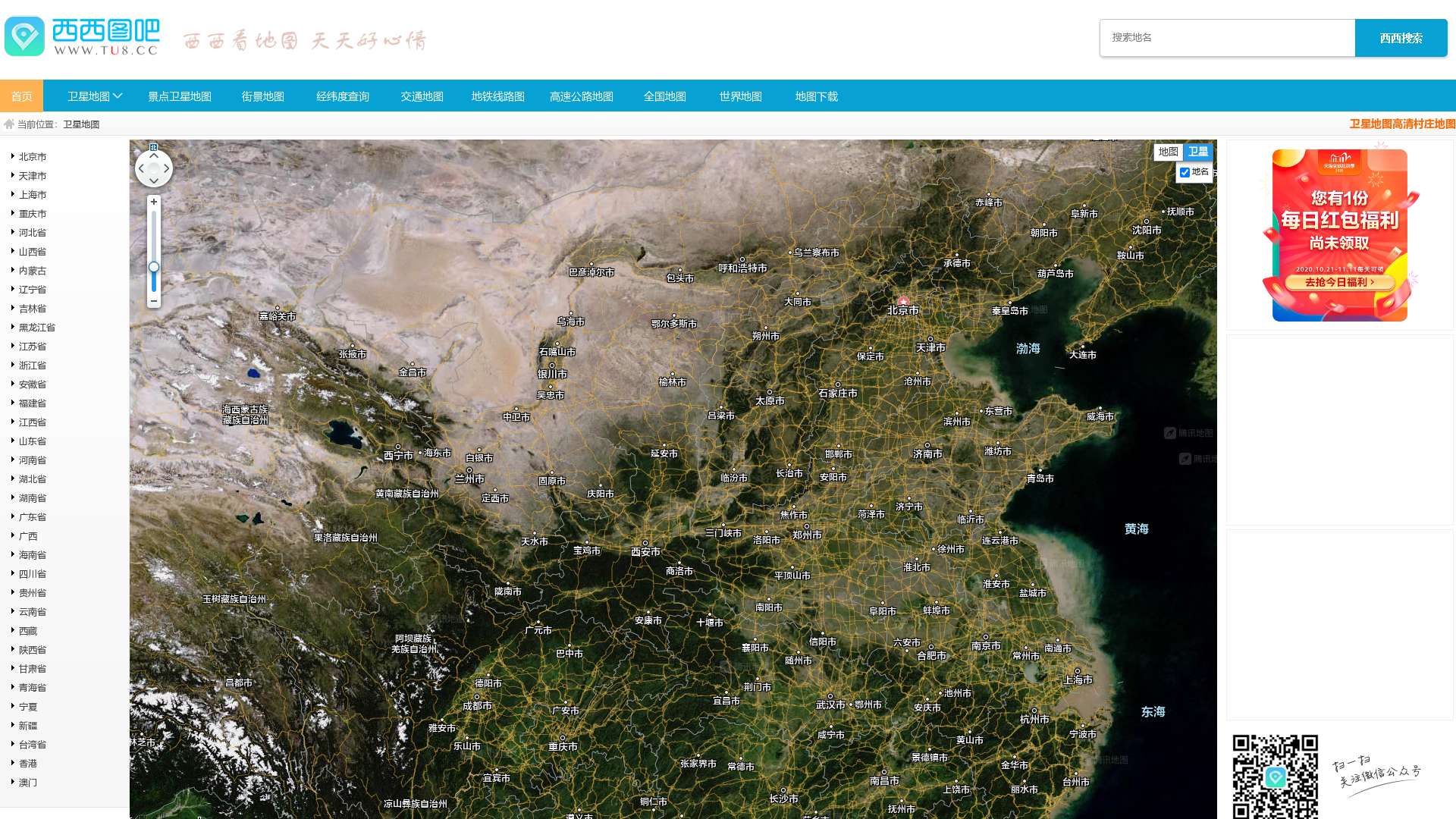Pan the map south with down arrow
The height and width of the screenshot is (819, 1456).
tap(154, 181)
